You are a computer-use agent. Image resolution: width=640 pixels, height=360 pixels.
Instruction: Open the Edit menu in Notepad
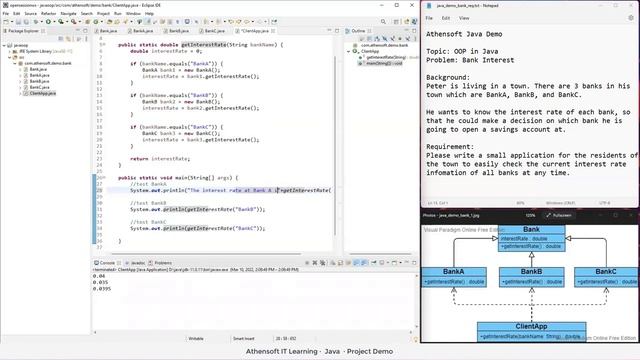tap(446, 18)
